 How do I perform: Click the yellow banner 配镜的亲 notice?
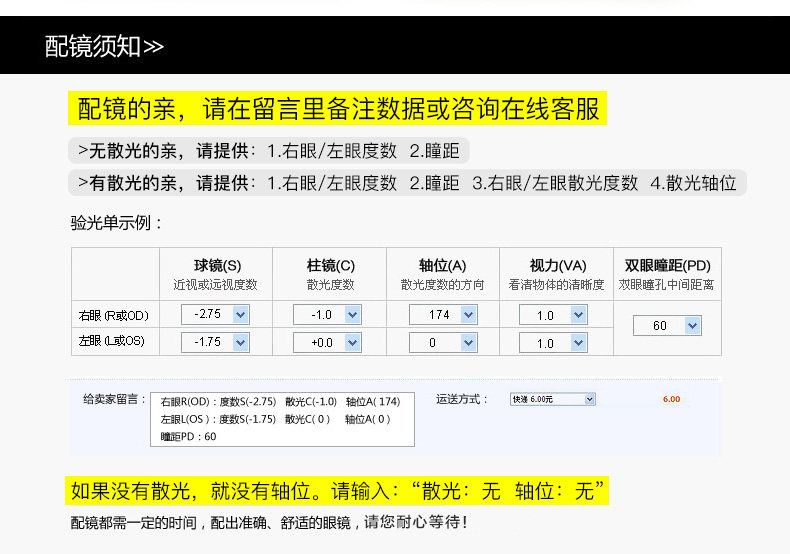point(338,108)
